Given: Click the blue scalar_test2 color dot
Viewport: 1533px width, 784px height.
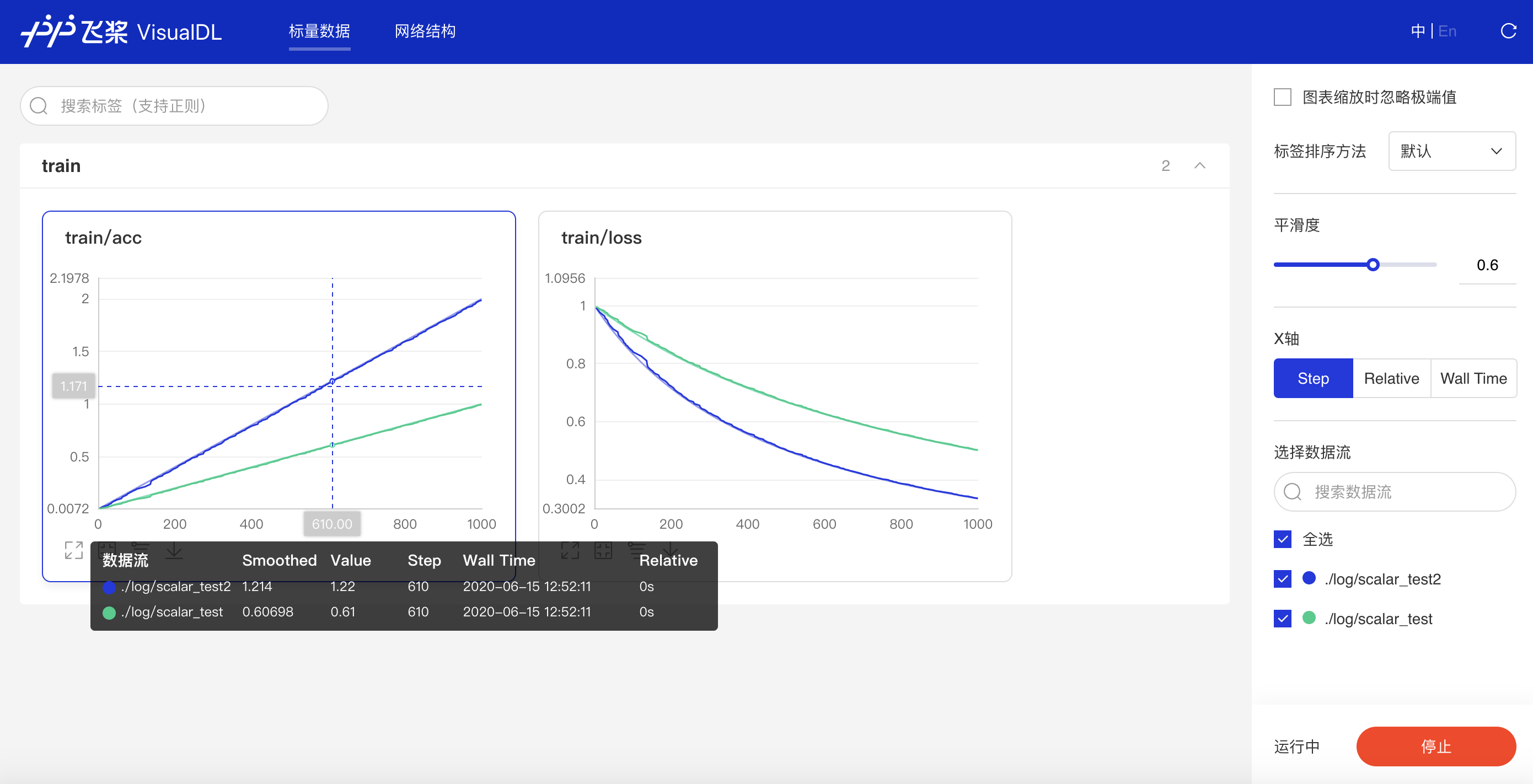Looking at the screenshot, I should click(x=1309, y=578).
